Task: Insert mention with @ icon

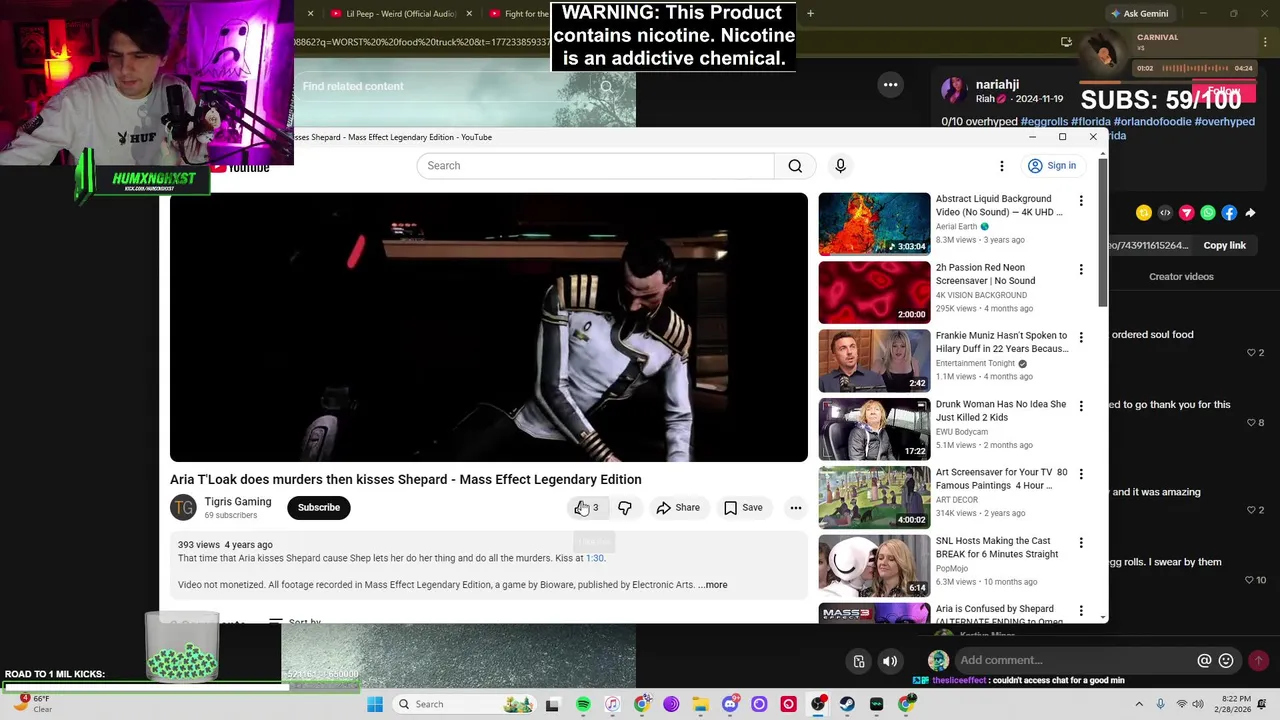Action: [x=1204, y=661]
